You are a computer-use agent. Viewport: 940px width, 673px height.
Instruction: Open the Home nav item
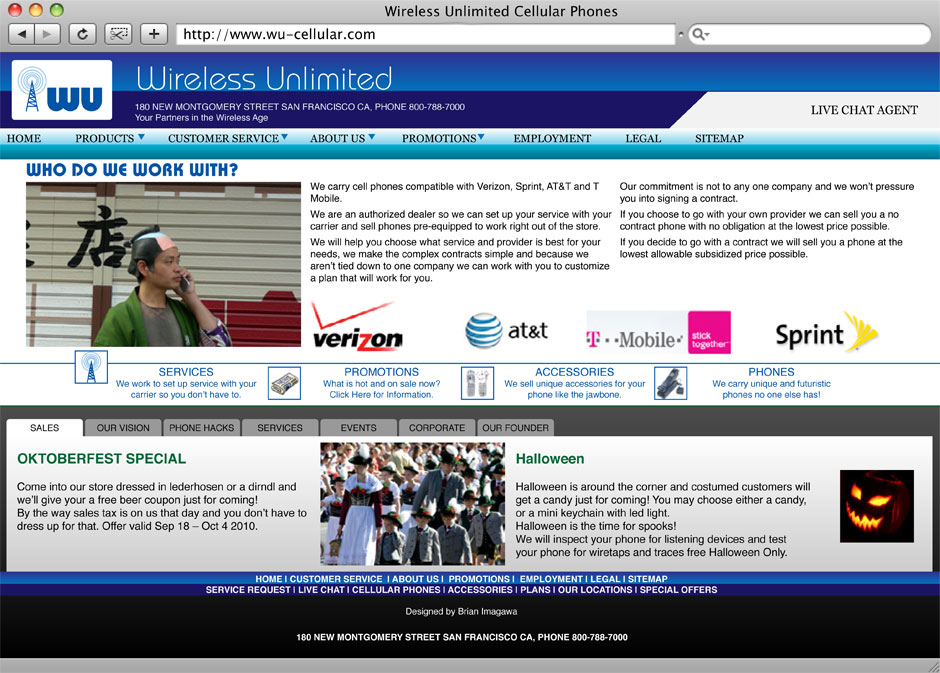[x=24, y=138]
